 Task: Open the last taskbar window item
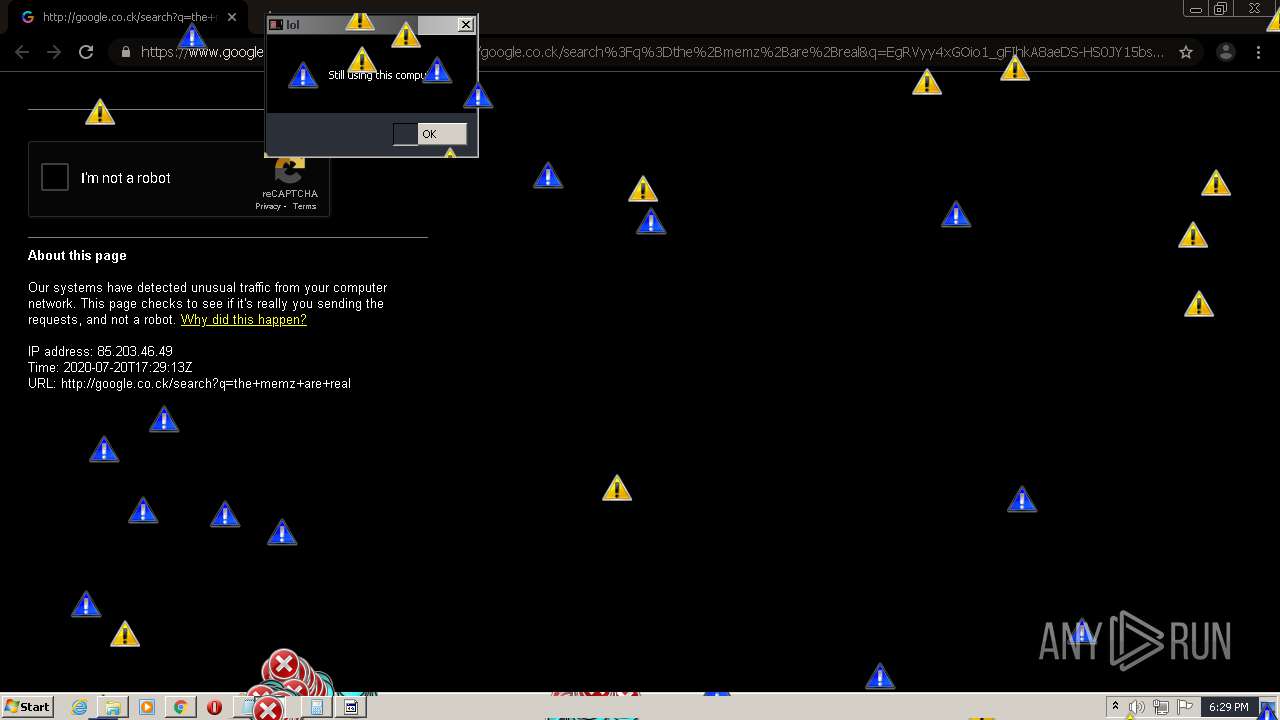tap(351, 707)
